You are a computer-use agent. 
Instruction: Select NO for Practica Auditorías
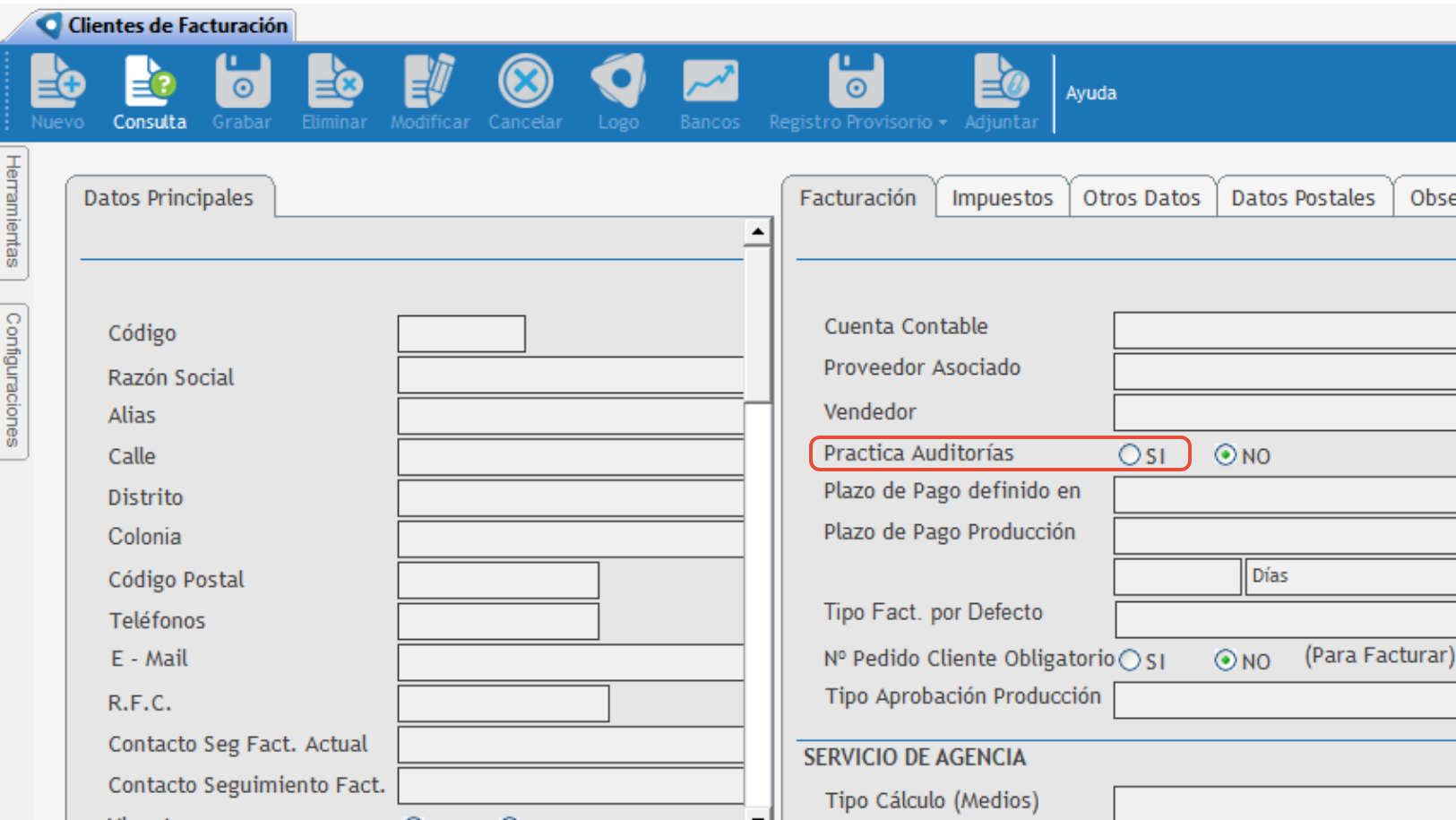tap(1225, 455)
